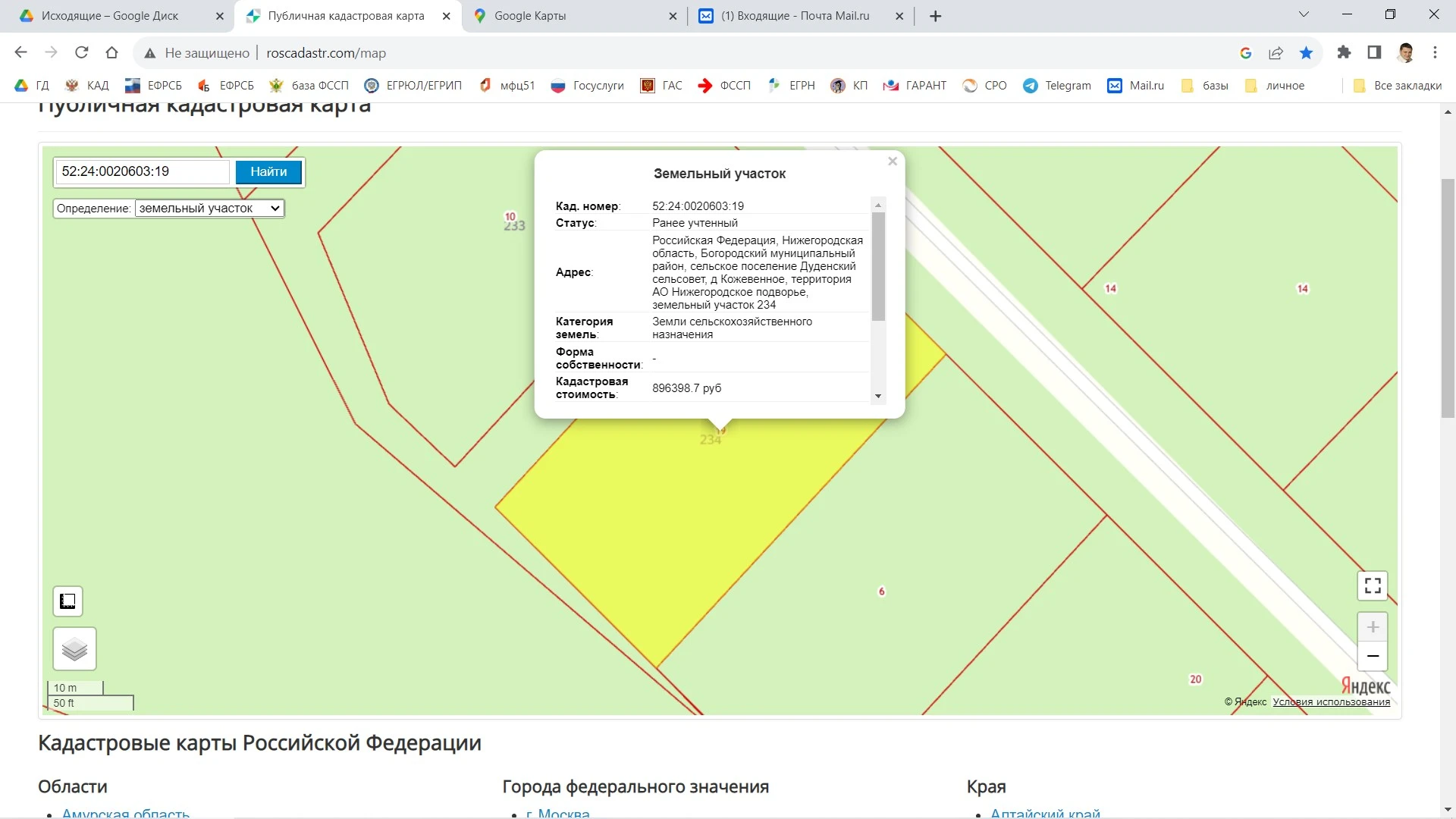Open Chrome three-dot menu

point(1435,52)
